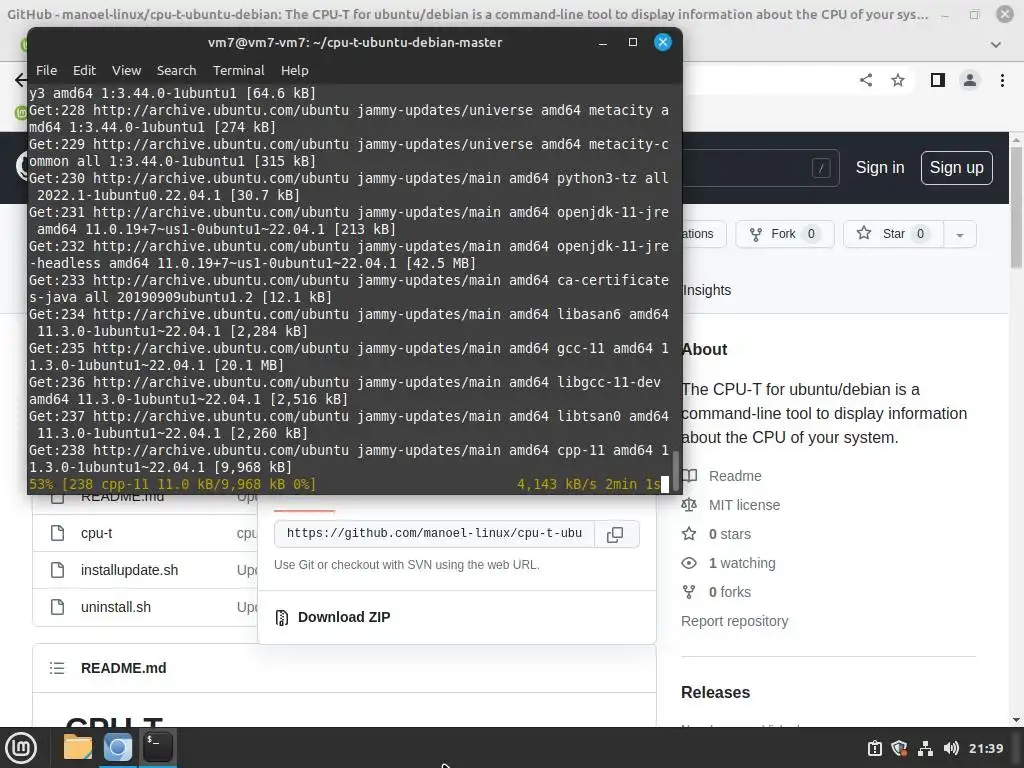Viewport: 1024px width, 768px height.
Task: Click Download ZIP
Action: (344, 617)
